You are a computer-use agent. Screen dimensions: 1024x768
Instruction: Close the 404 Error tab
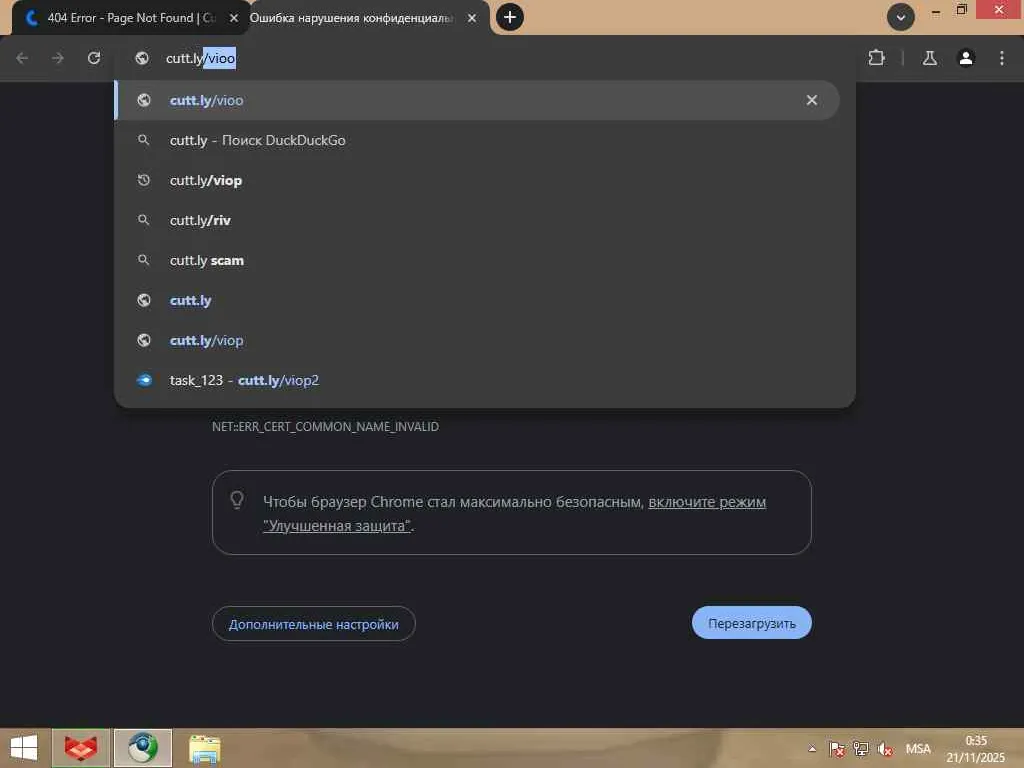[x=234, y=18]
